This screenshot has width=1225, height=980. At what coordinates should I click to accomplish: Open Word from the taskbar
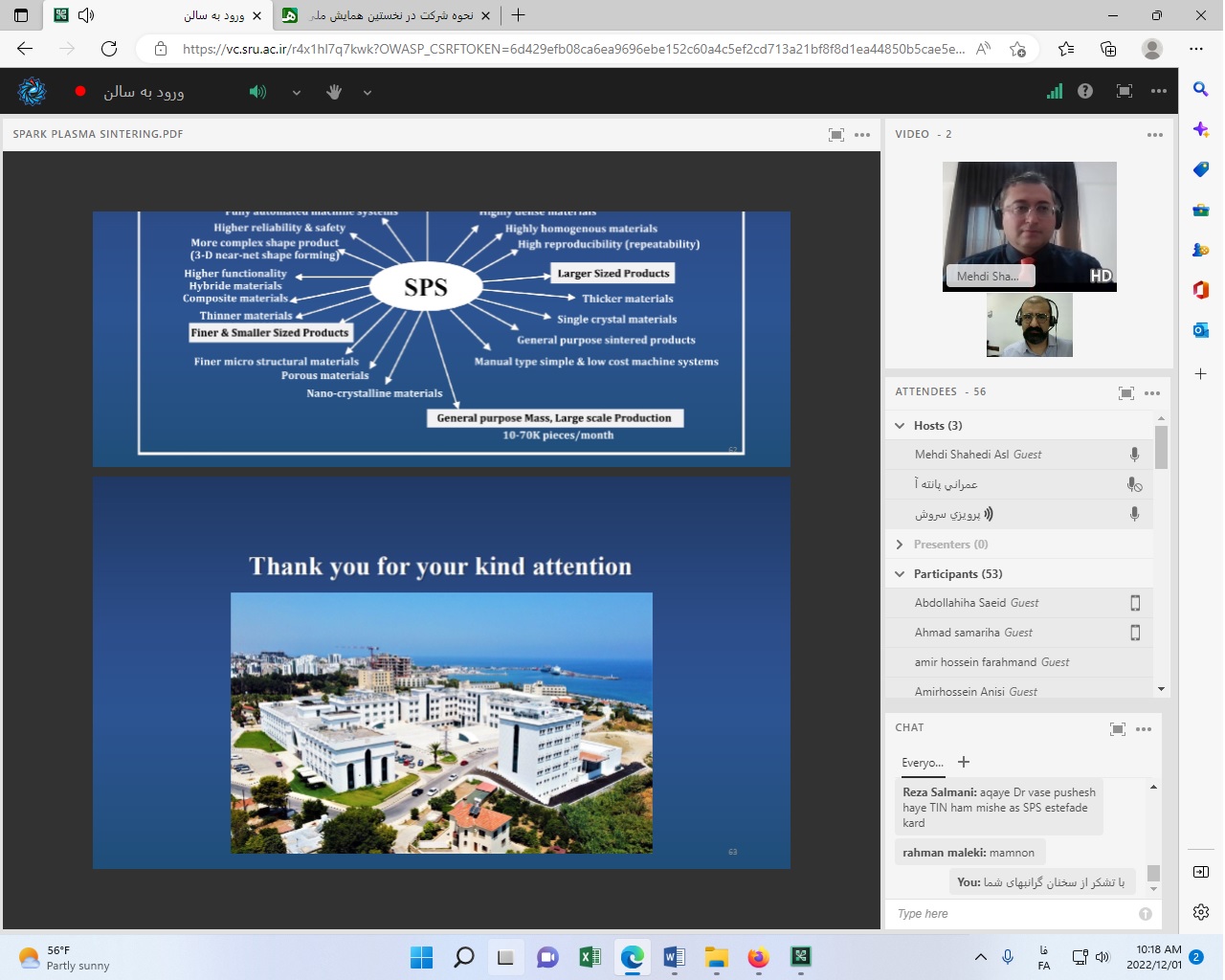click(x=674, y=957)
